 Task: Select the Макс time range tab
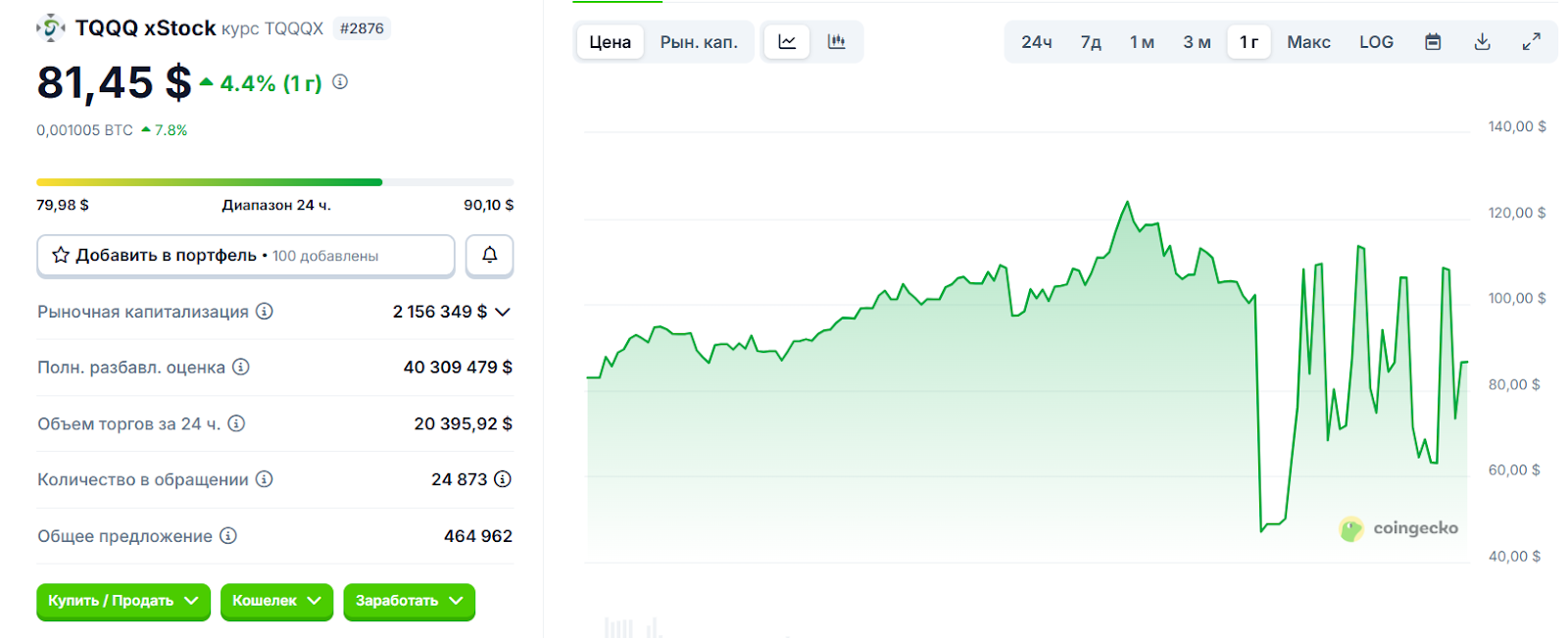(x=1308, y=42)
